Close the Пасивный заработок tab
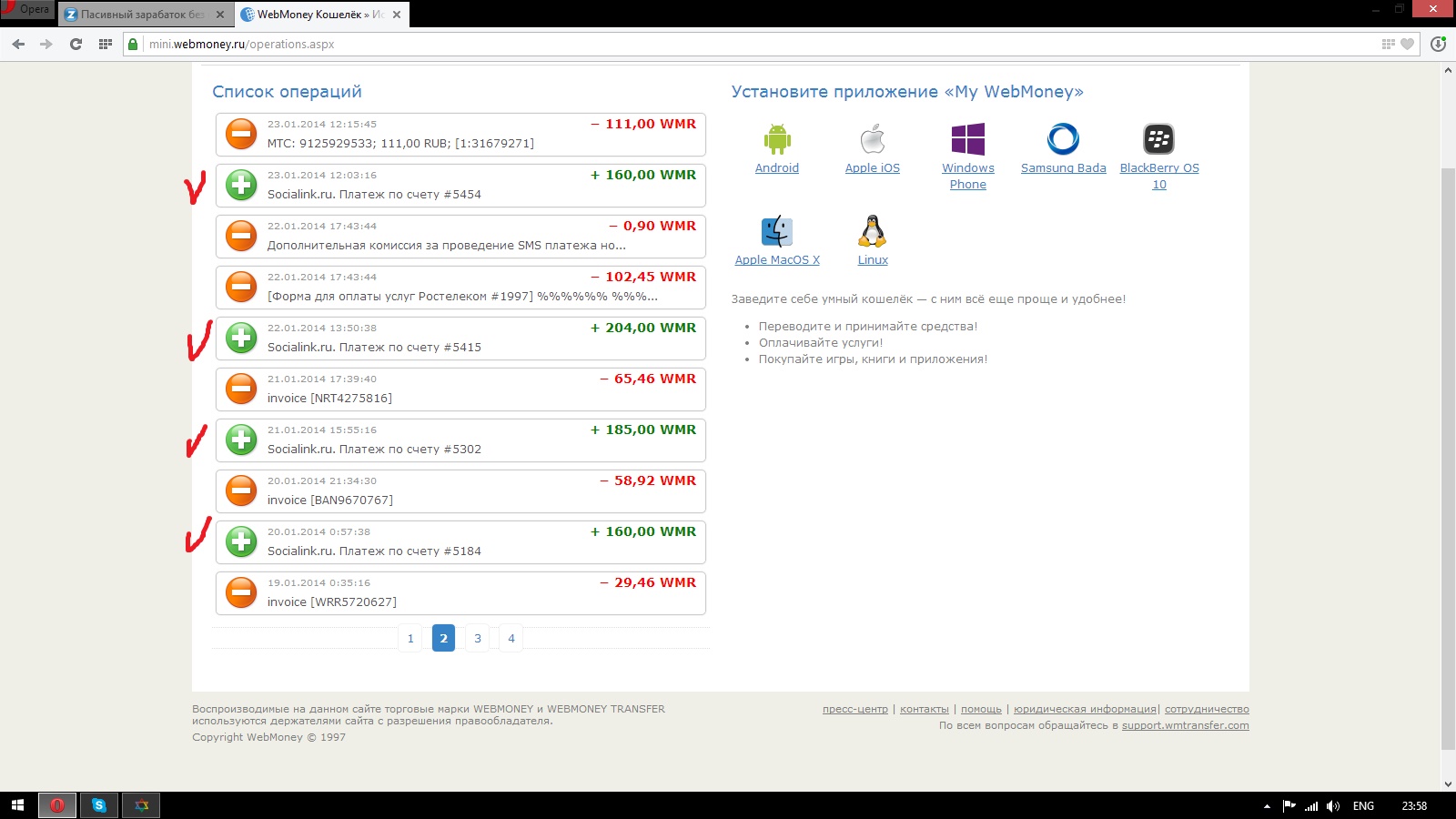 (x=220, y=15)
